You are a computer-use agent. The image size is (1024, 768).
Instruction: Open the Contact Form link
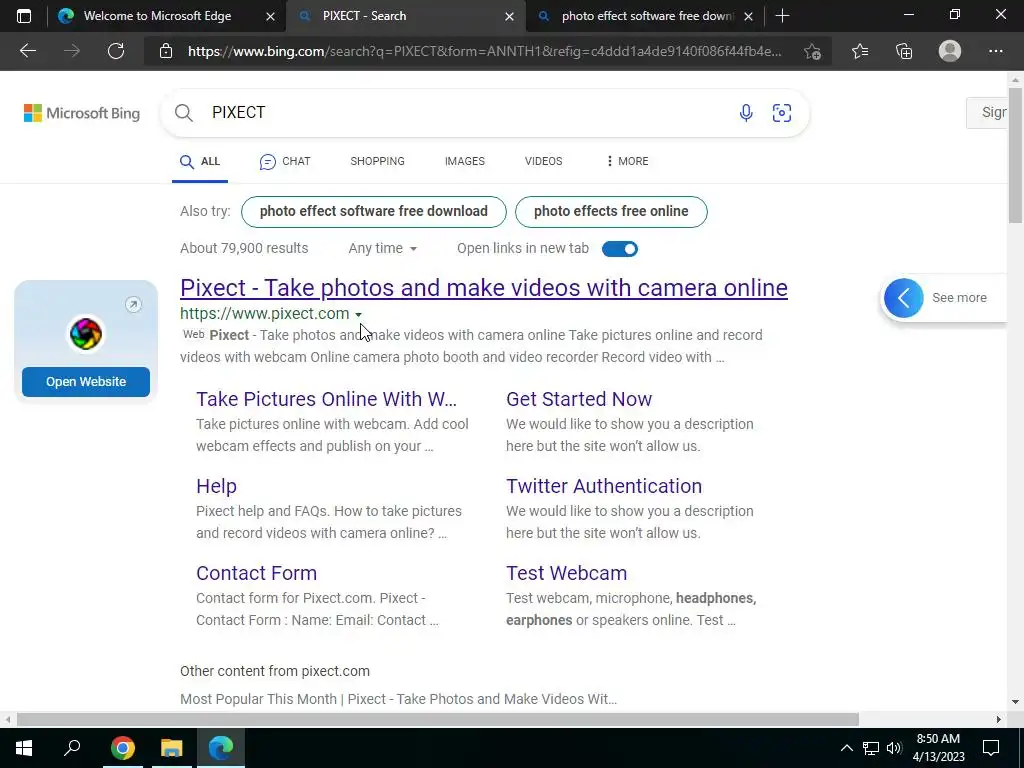click(x=257, y=573)
